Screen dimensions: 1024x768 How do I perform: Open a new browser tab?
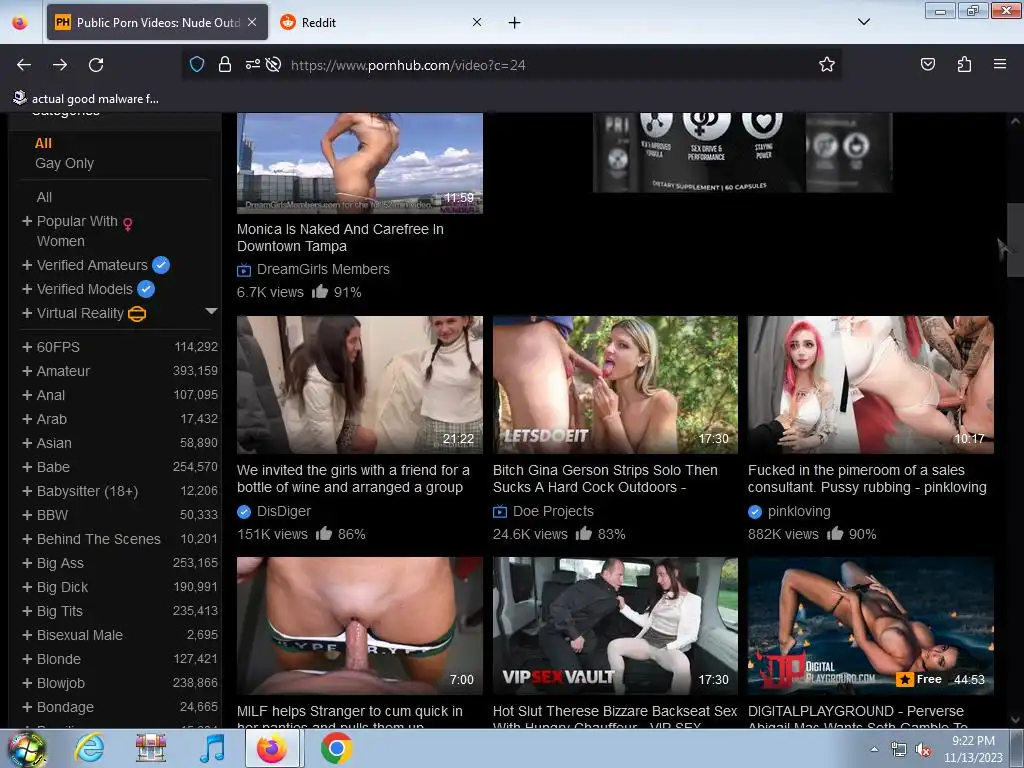[x=515, y=23]
